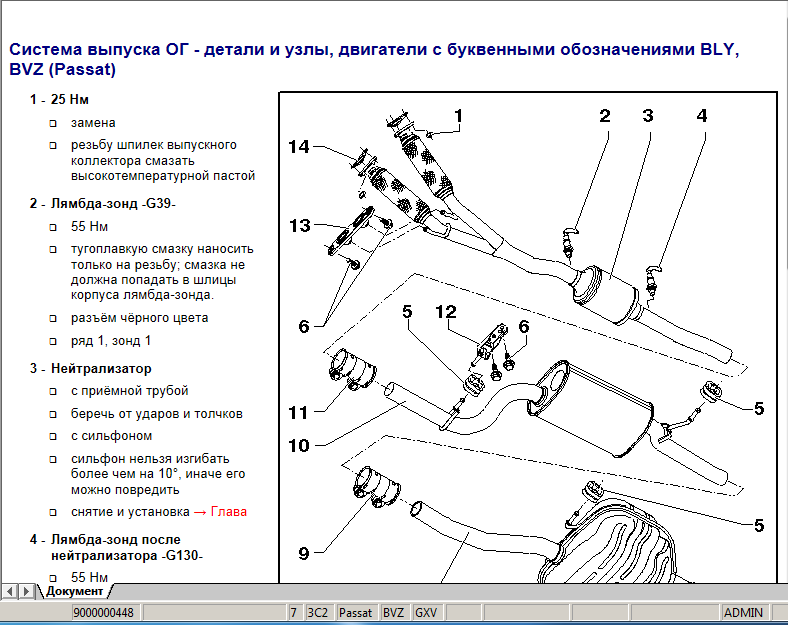This screenshot has height=625, width=788.
Task: Click callout number 11 beside the clamp
Action: pos(299,411)
